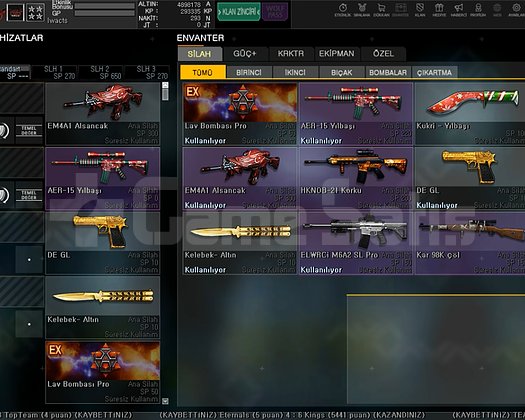Select the SLH 3 loadout slot
Image resolution: width=525 pixels, height=420 pixels.
tap(146, 73)
